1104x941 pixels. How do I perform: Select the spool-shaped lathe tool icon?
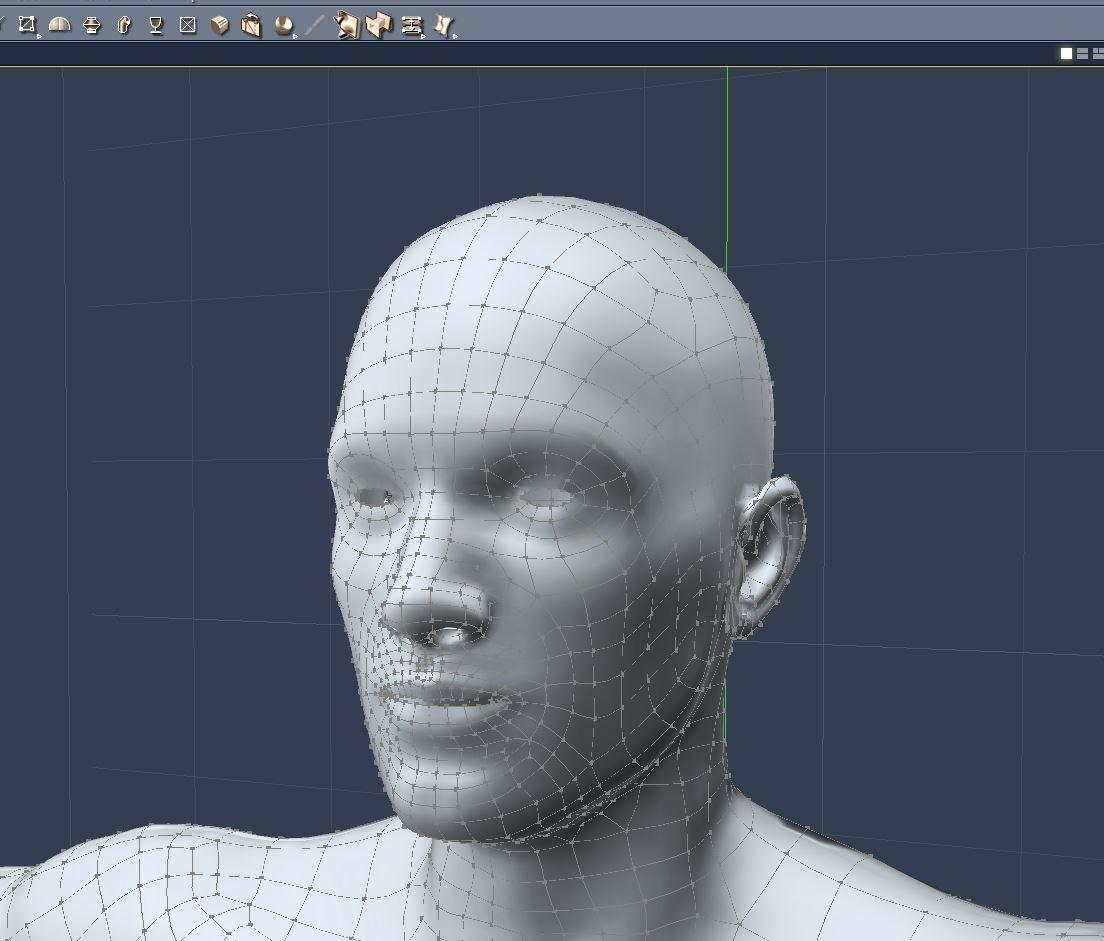[x=92, y=26]
